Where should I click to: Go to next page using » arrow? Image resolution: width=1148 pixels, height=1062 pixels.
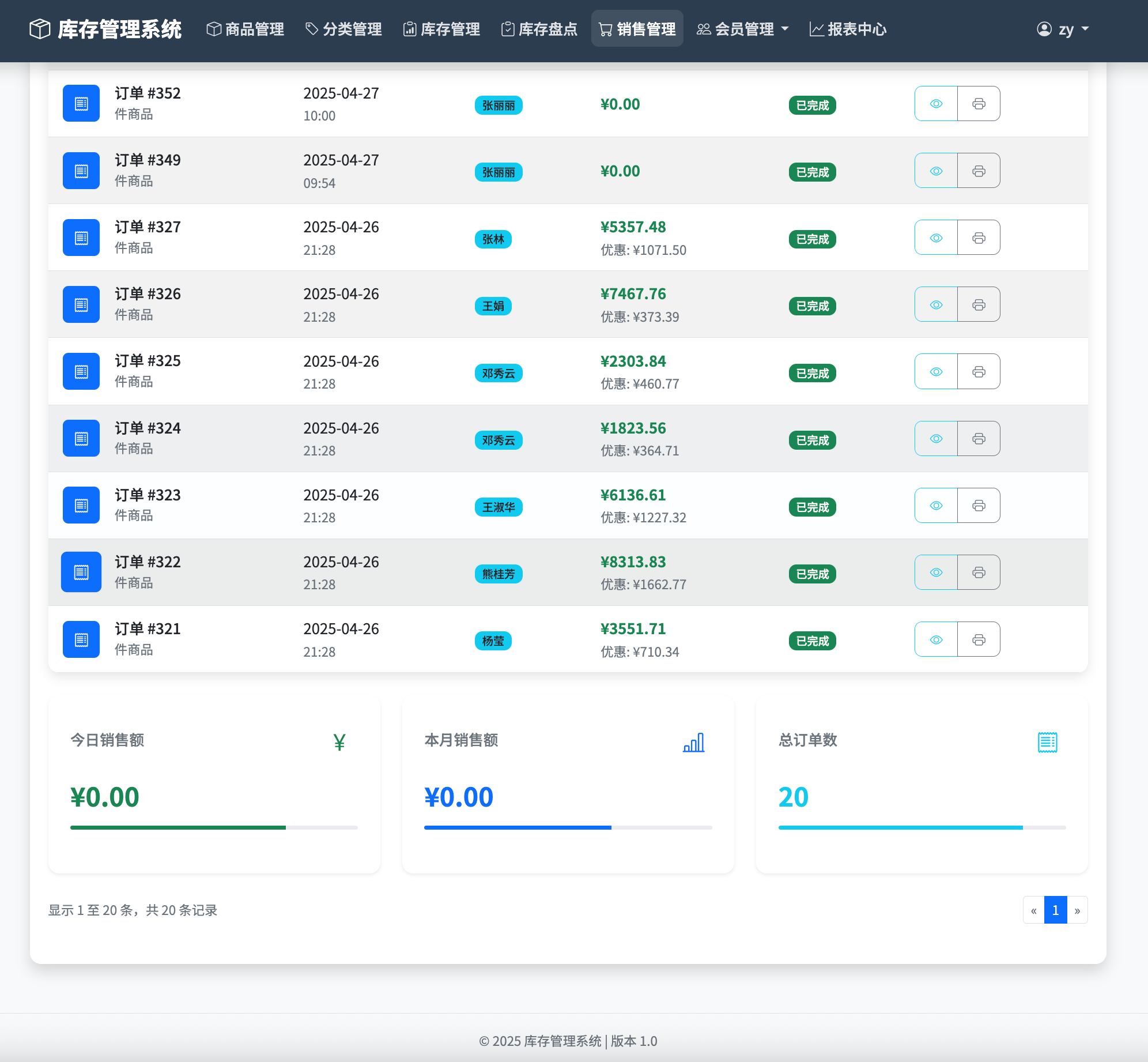pyautogui.click(x=1077, y=910)
